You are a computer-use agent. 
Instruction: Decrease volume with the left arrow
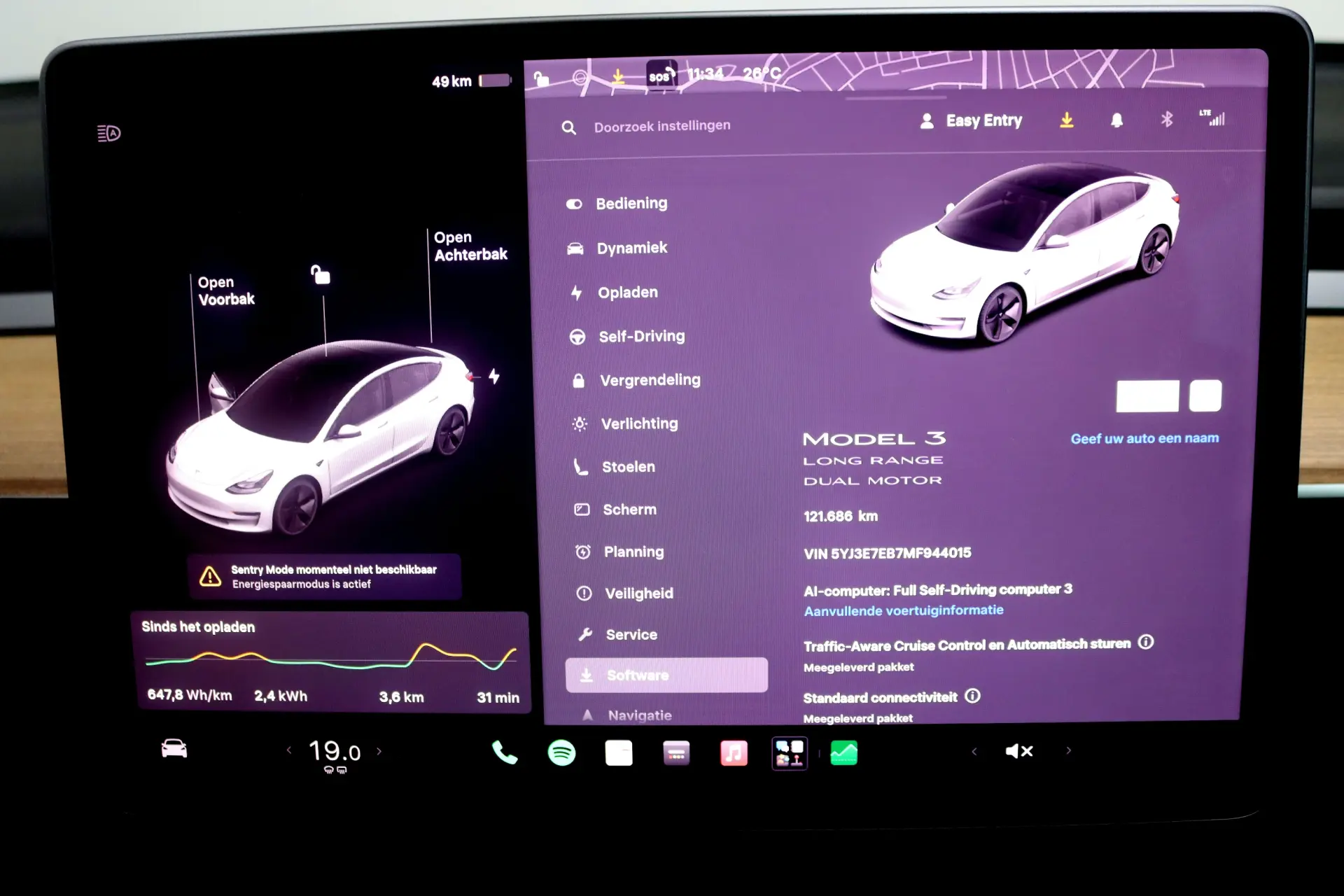[x=974, y=751]
